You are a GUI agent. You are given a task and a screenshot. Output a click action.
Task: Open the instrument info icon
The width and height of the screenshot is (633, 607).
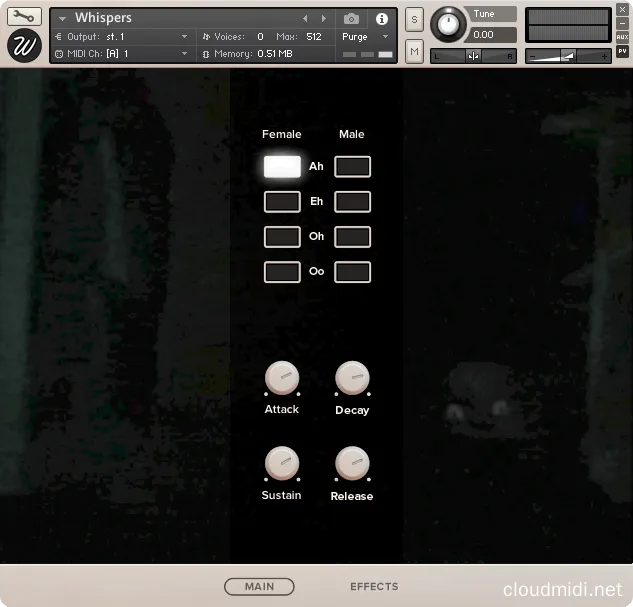[381, 19]
